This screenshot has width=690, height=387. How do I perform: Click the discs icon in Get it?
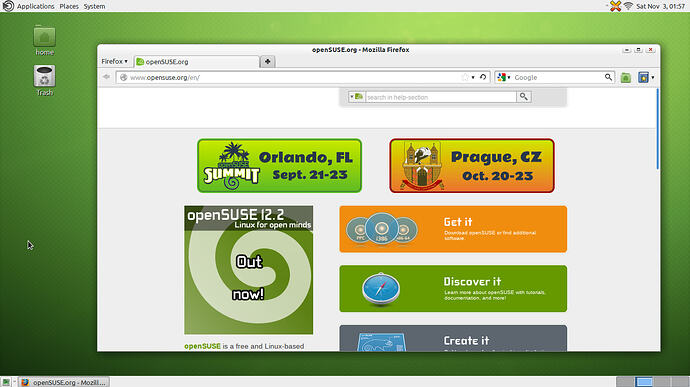click(382, 229)
